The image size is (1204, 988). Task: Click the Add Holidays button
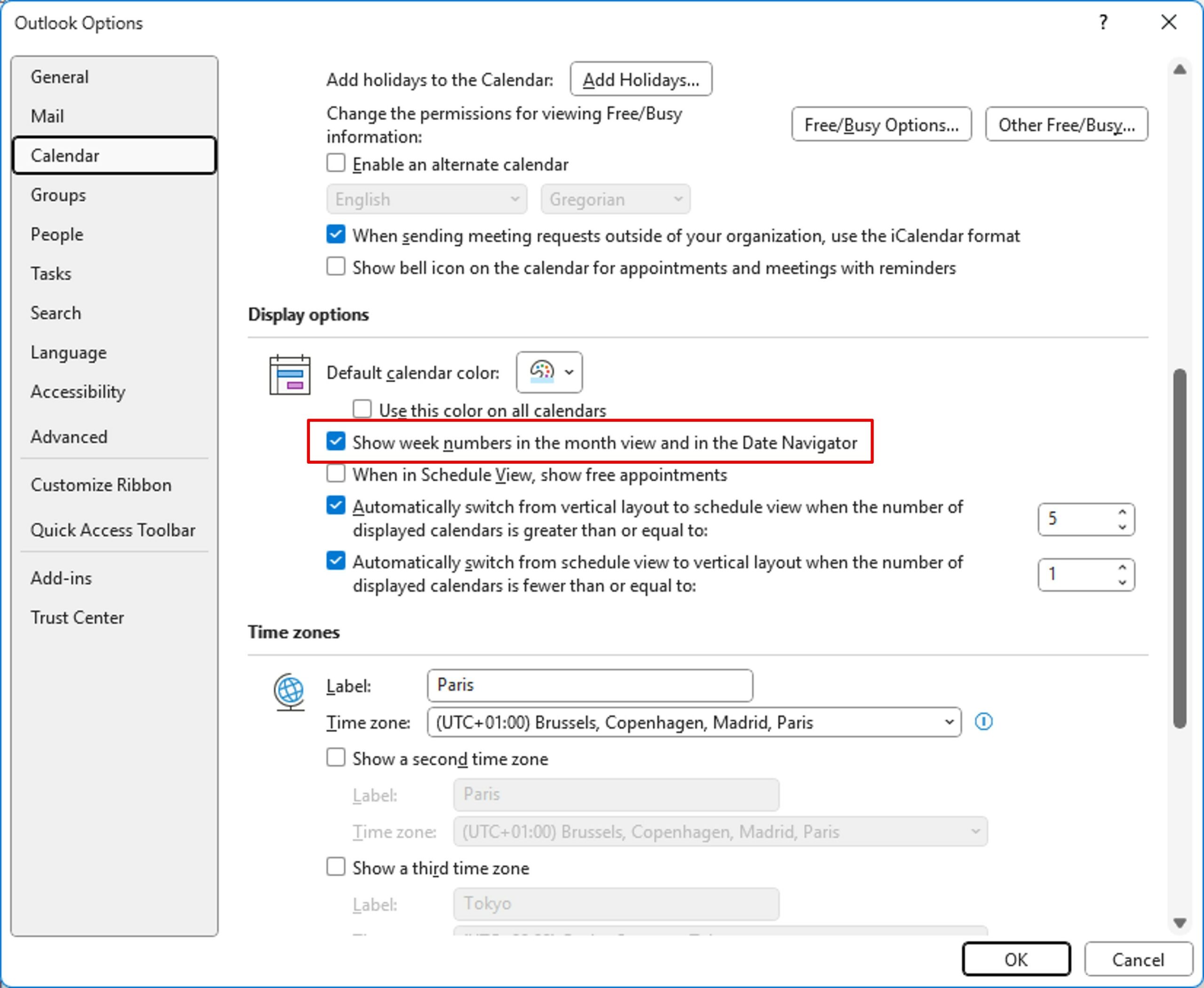(x=641, y=79)
